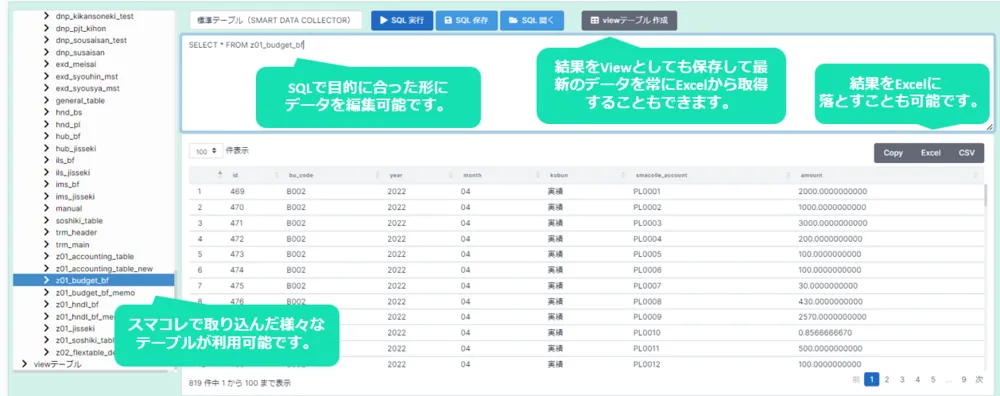Open saved query with SQL 開く button

click(x=532, y=20)
